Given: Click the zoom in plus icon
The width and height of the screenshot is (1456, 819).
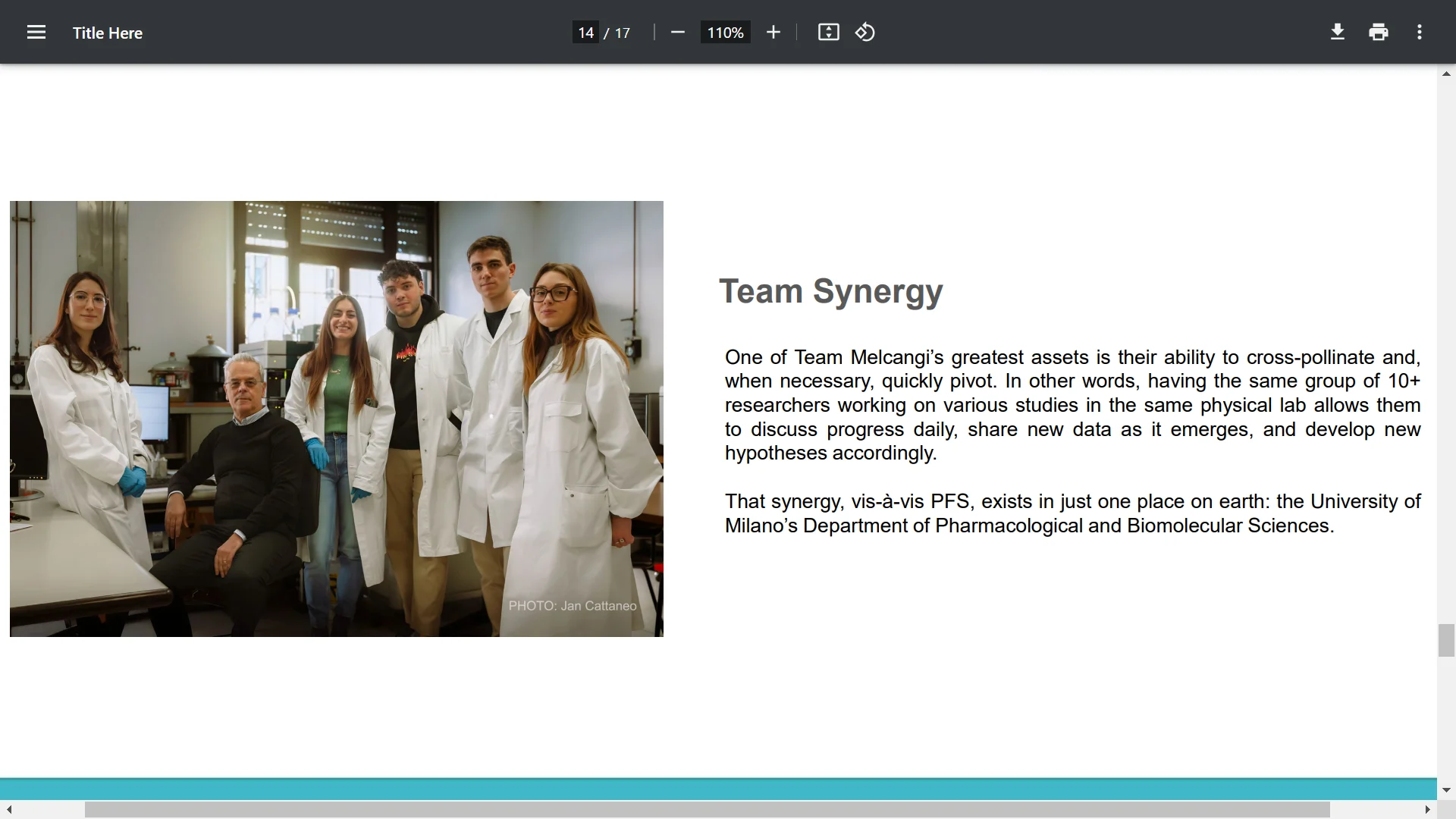Looking at the screenshot, I should point(773,33).
